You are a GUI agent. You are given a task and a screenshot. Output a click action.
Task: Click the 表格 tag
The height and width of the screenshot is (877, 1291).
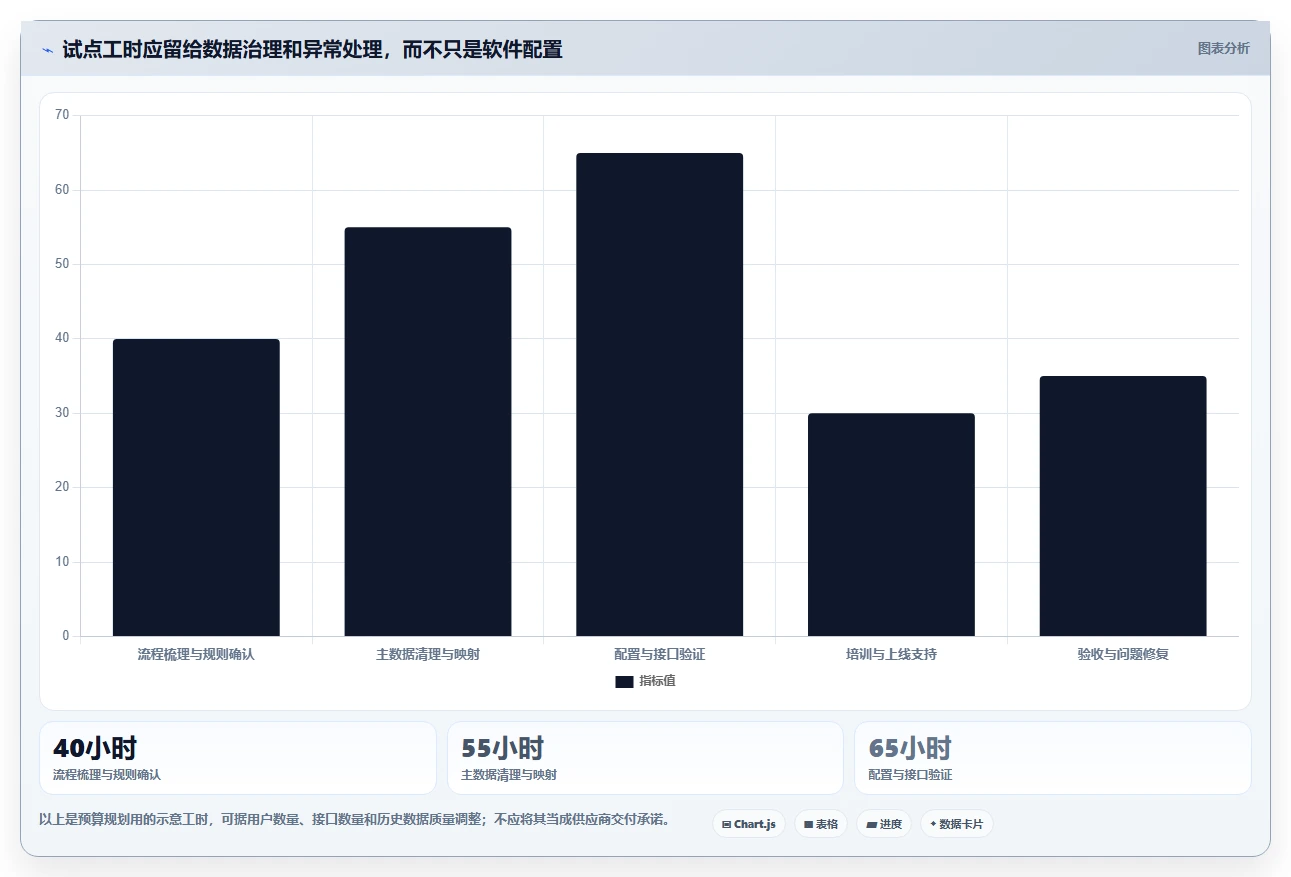(x=821, y=824)
